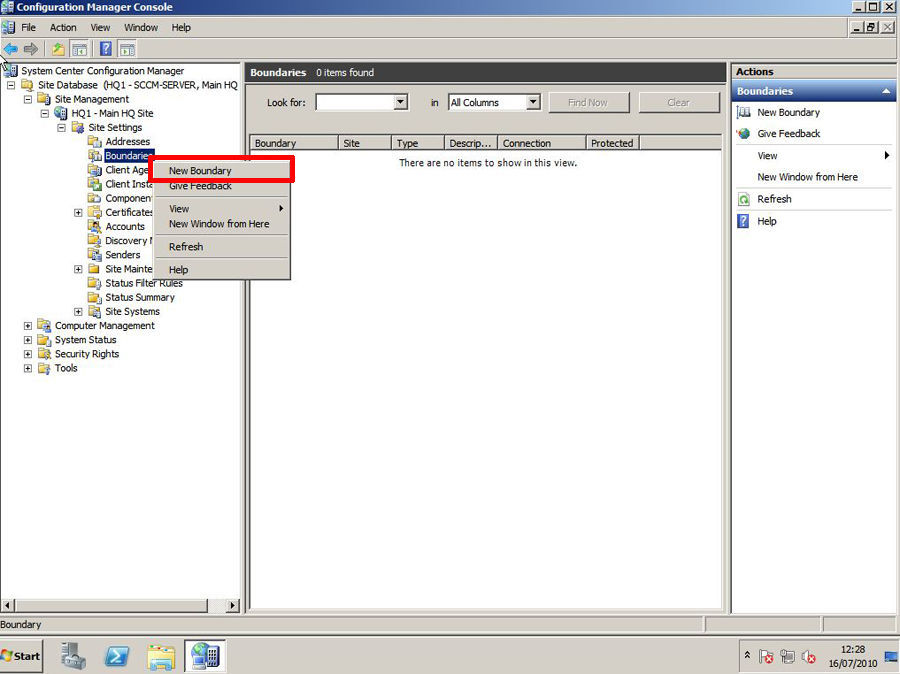Screen dimensions: 900x674
Task: Open Server Manager taskbar icon
Action: [x=73, y=656]
